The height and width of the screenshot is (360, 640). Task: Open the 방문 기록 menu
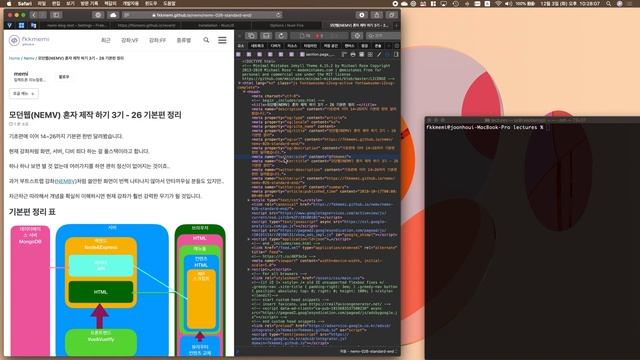pyautogui.click(x=89, y=3)
